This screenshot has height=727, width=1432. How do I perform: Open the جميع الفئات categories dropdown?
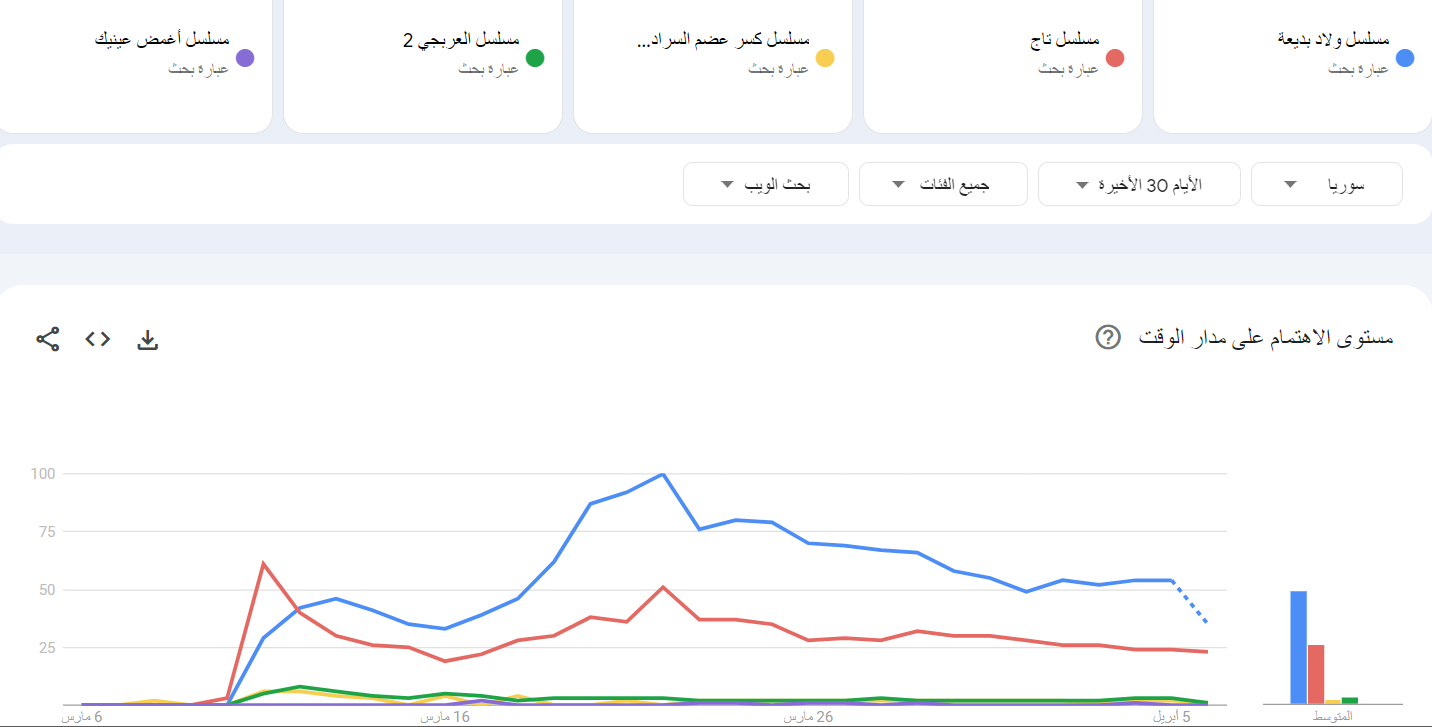pos(943,185)
